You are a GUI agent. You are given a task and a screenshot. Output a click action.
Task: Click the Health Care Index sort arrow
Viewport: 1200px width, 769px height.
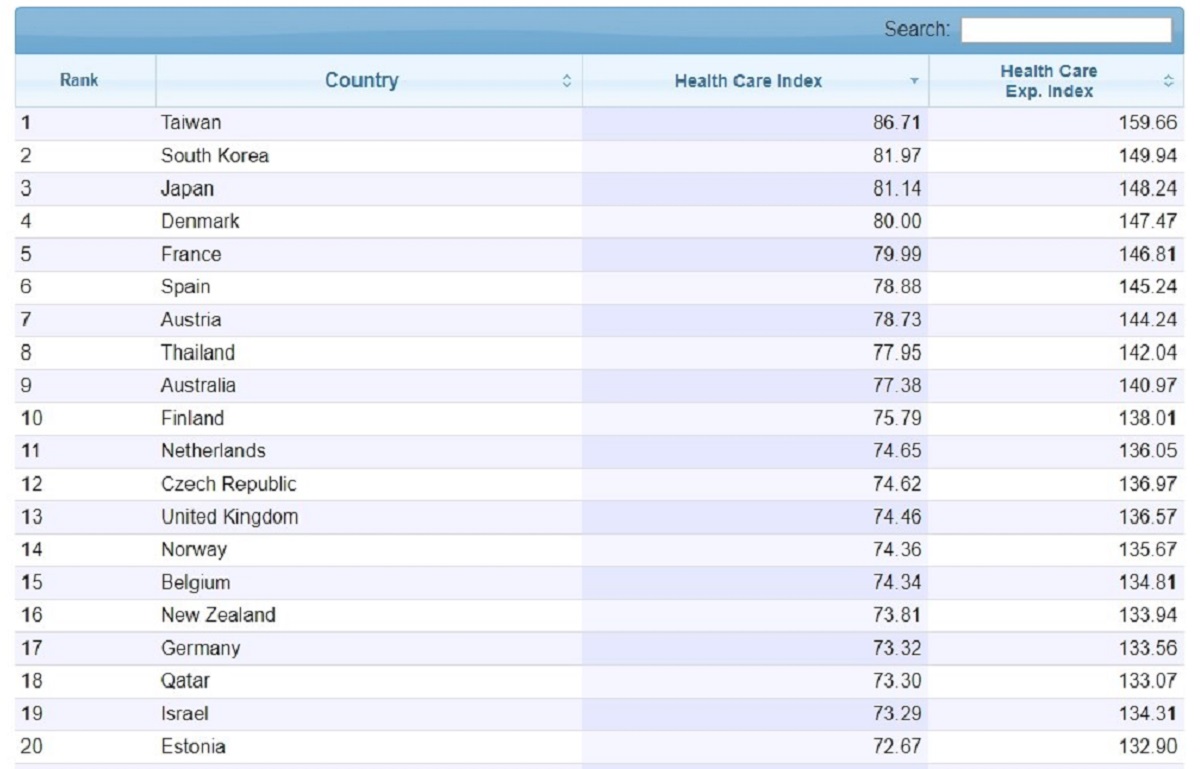click(x=914, y=81)
